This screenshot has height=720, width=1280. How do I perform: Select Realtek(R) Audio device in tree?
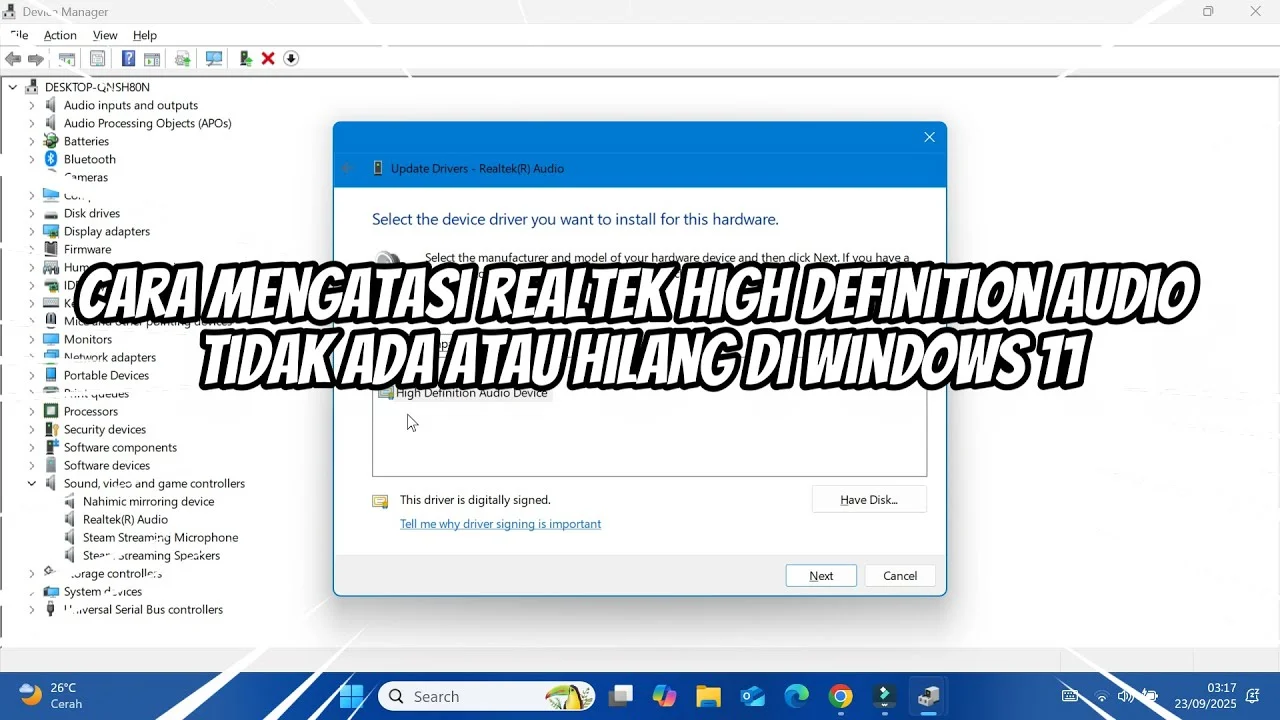click(125, 519)
